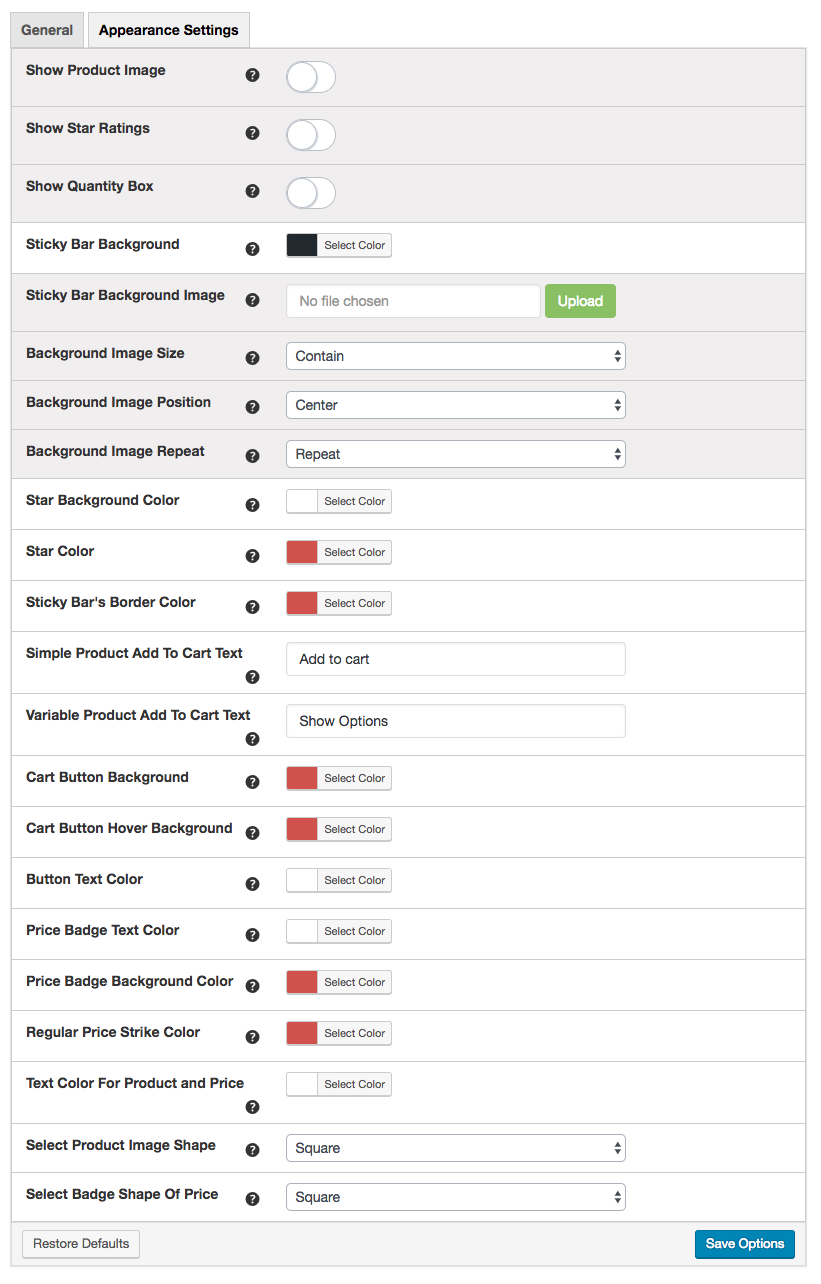The image size is (821, 1284).
Task: Click the Simple Product Add To Cart text field
Action: coord(455,659)
